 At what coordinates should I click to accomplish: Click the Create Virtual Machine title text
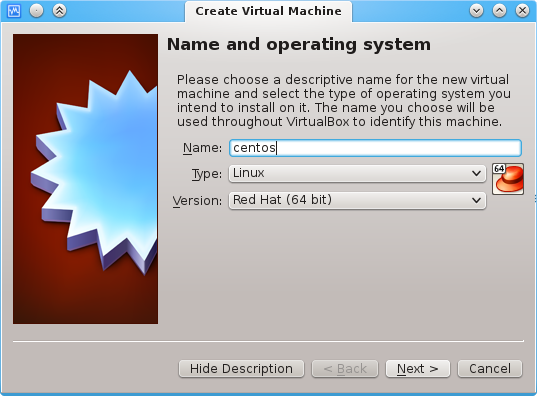(x=268, y=11)
